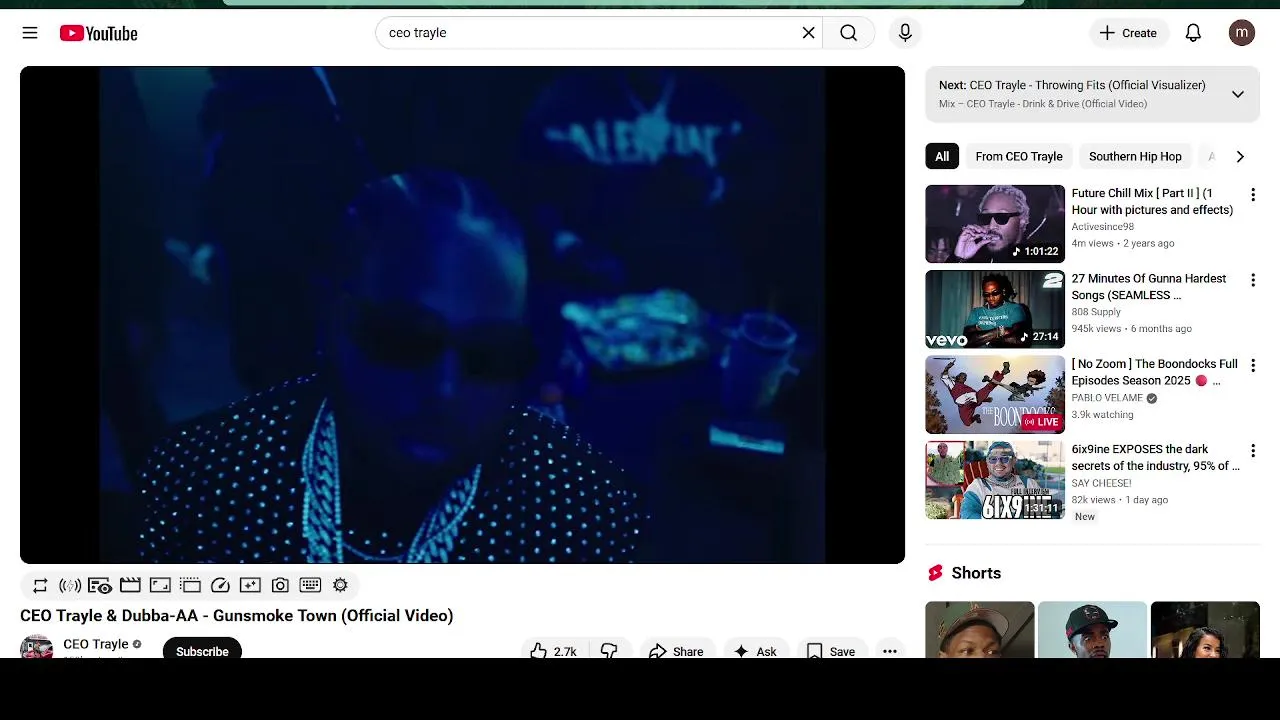1280x720 pixels.
Task: Open options for Boondocks live video
Action: point(1253,366)
